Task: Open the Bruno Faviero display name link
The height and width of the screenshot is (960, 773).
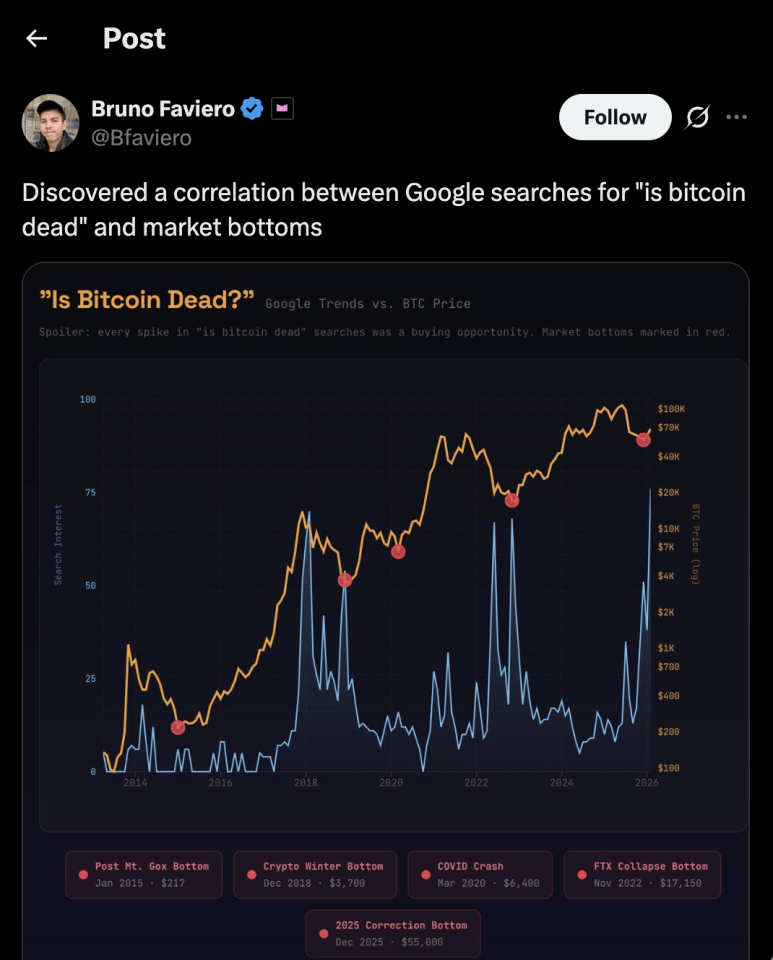Action: [162, 109]
